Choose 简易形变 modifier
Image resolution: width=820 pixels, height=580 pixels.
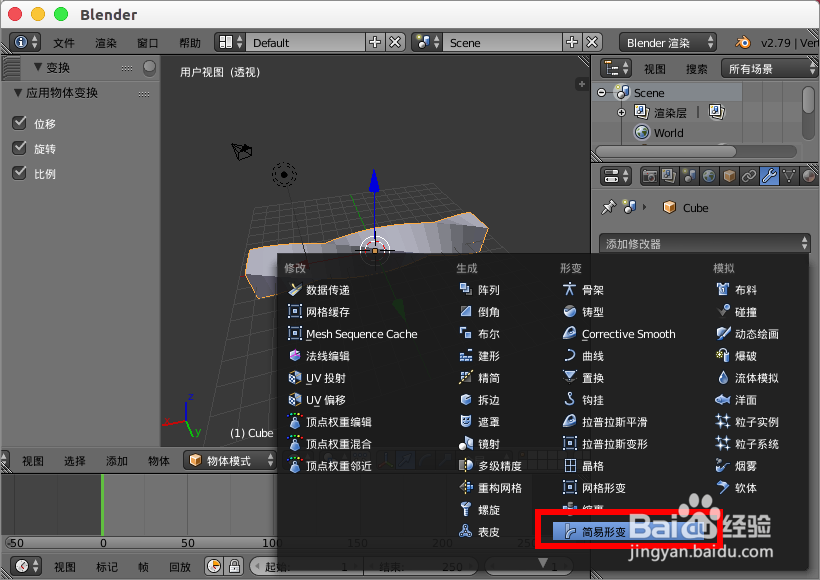(x=628, y=531)
